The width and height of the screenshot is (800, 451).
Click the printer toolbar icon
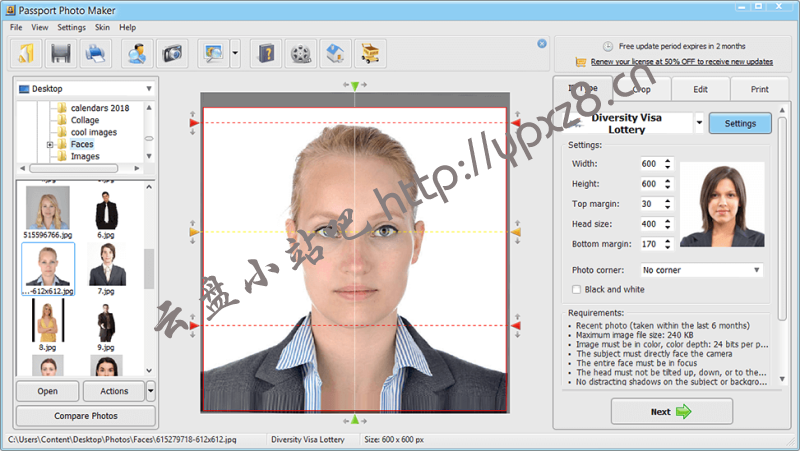[95, 54]
